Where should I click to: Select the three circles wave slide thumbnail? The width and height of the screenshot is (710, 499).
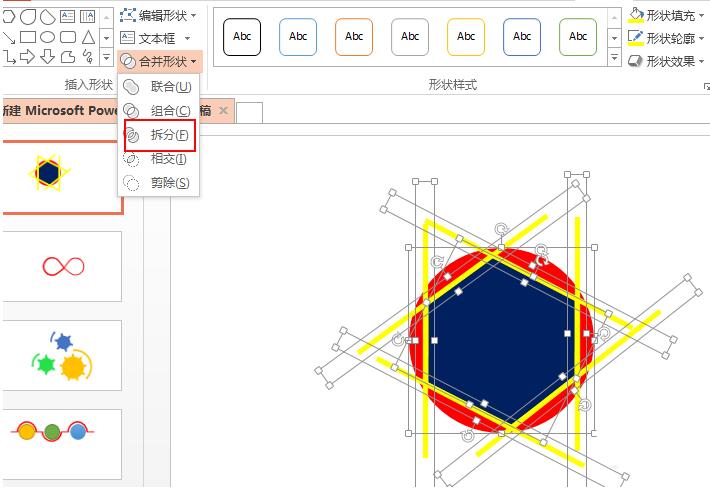click(62, 444)
